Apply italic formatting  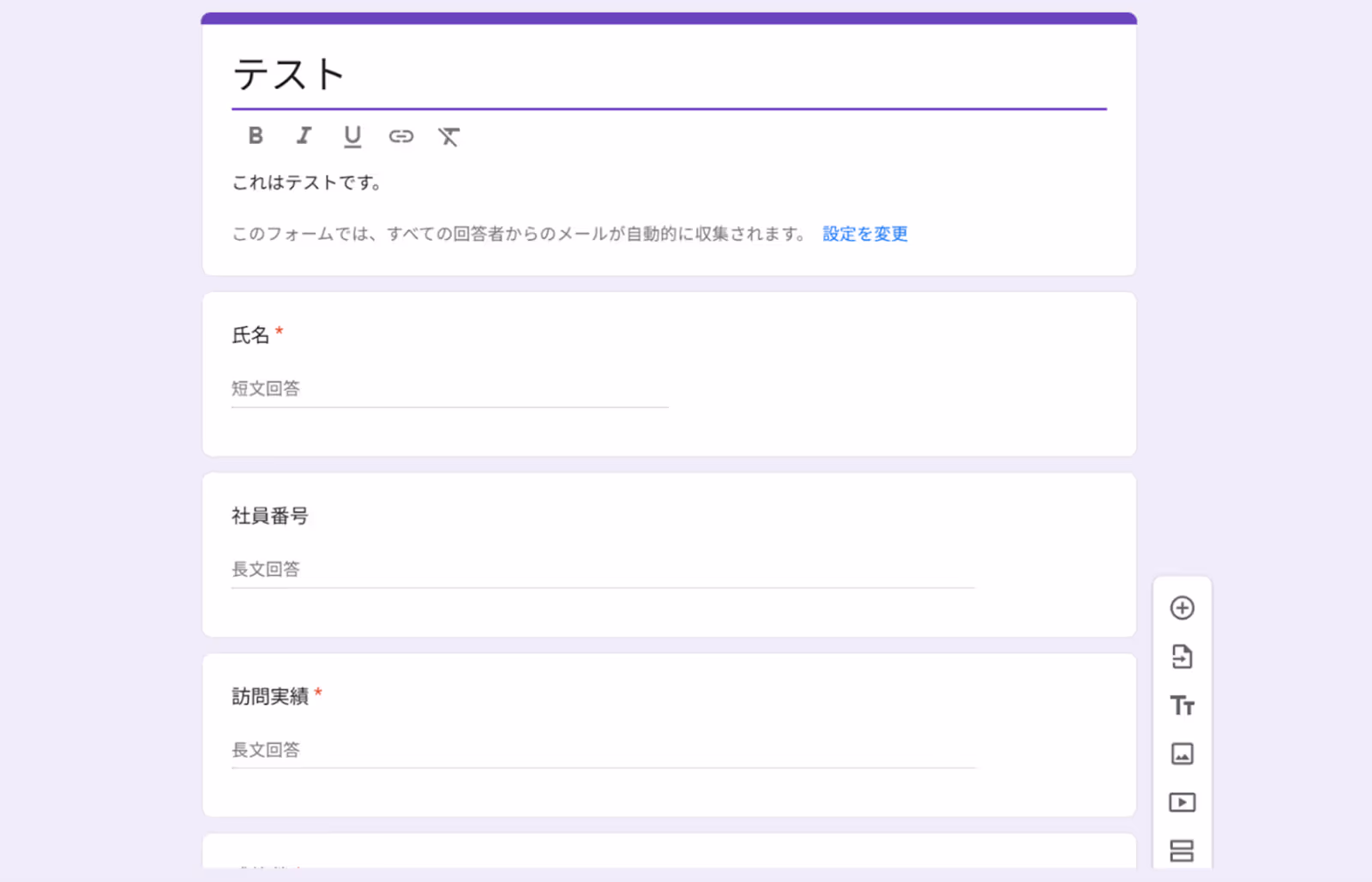pyautogui.click(x=304, y=135)
